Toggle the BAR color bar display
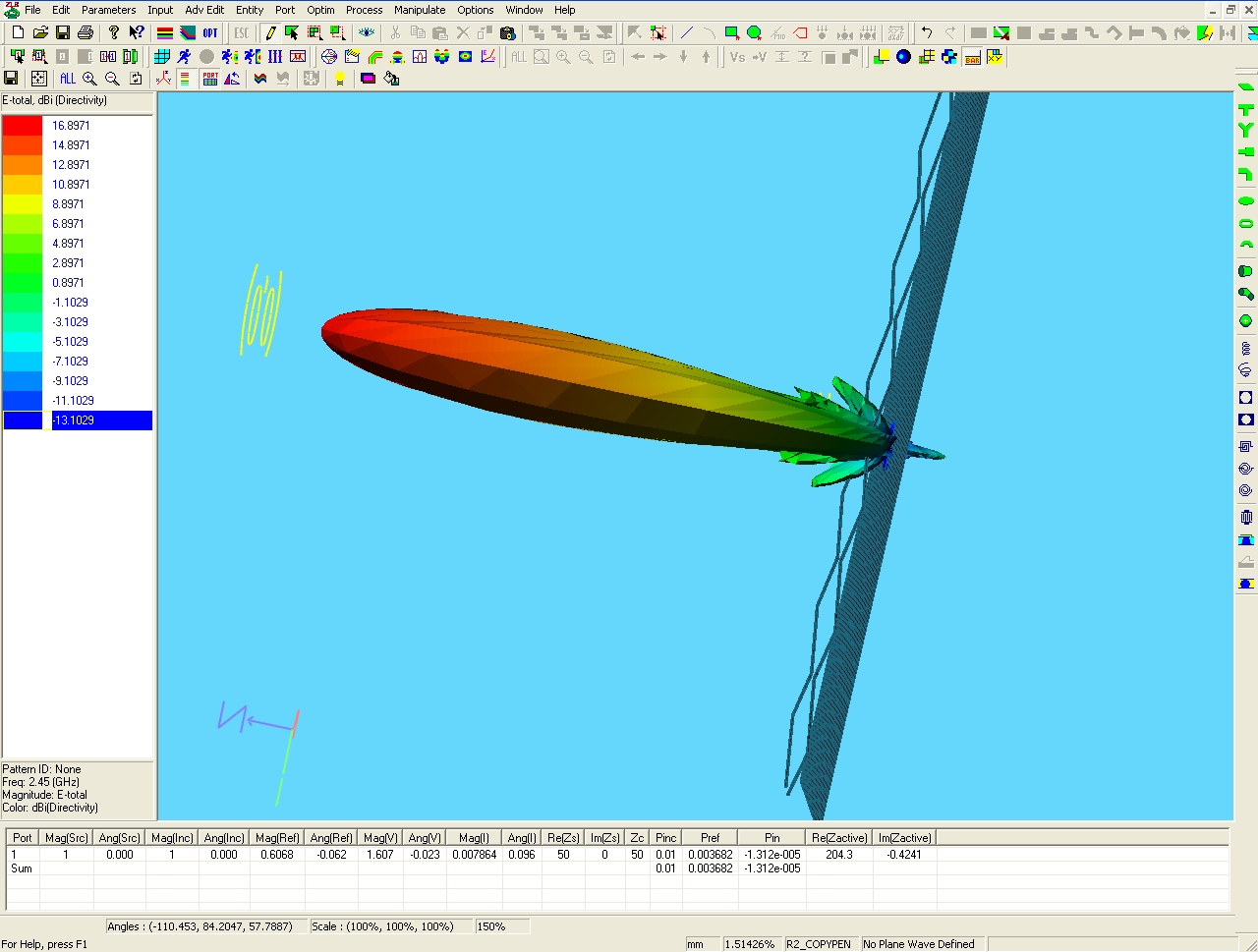The image size is (1258, 952). (972, 57)
